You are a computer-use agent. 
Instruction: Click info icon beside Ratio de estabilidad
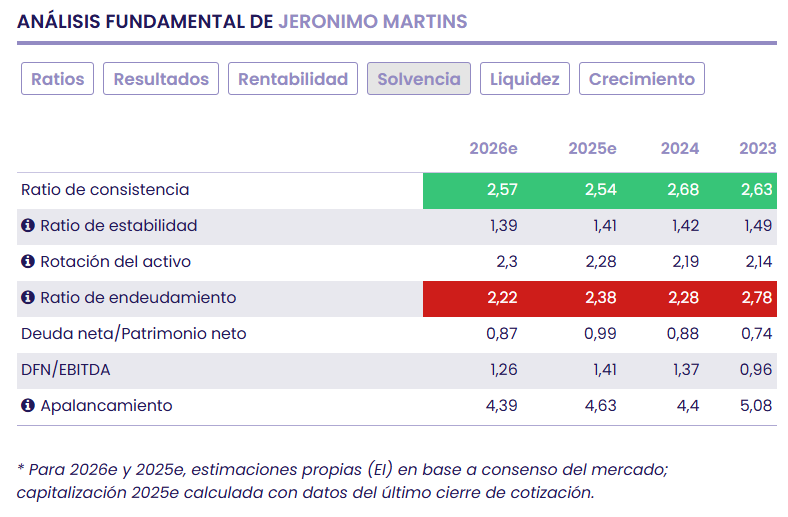(x=28, y=226)
